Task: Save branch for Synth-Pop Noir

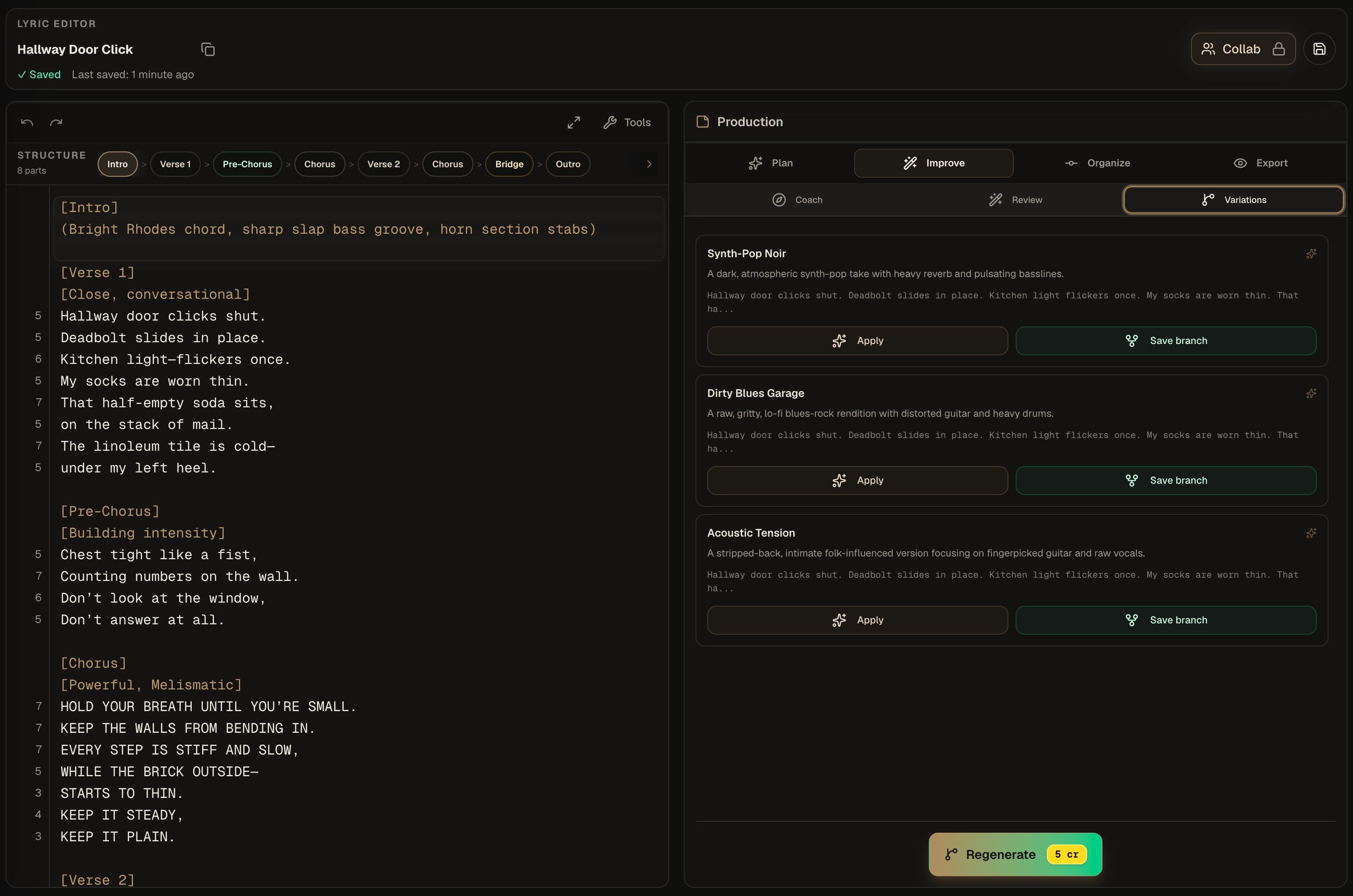Action: tap(1166, 341)
